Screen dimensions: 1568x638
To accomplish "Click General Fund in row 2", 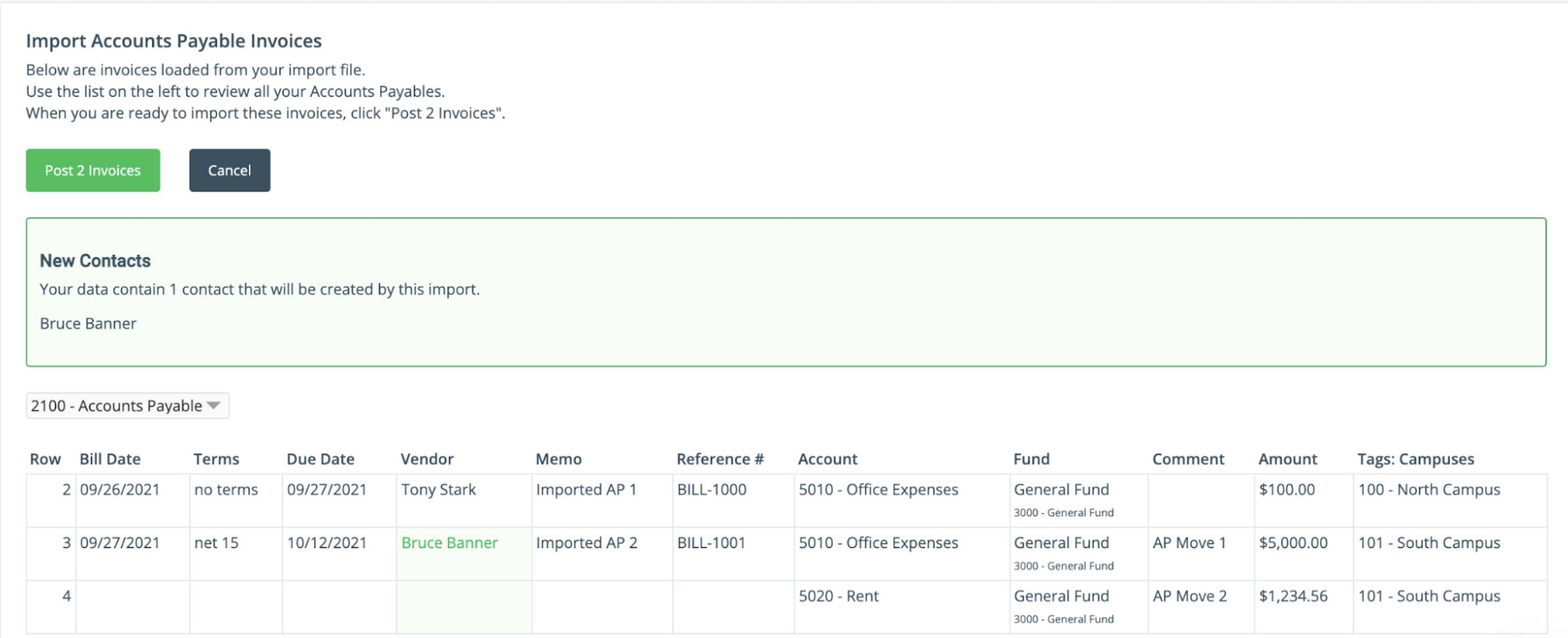I will point(1061,490).
